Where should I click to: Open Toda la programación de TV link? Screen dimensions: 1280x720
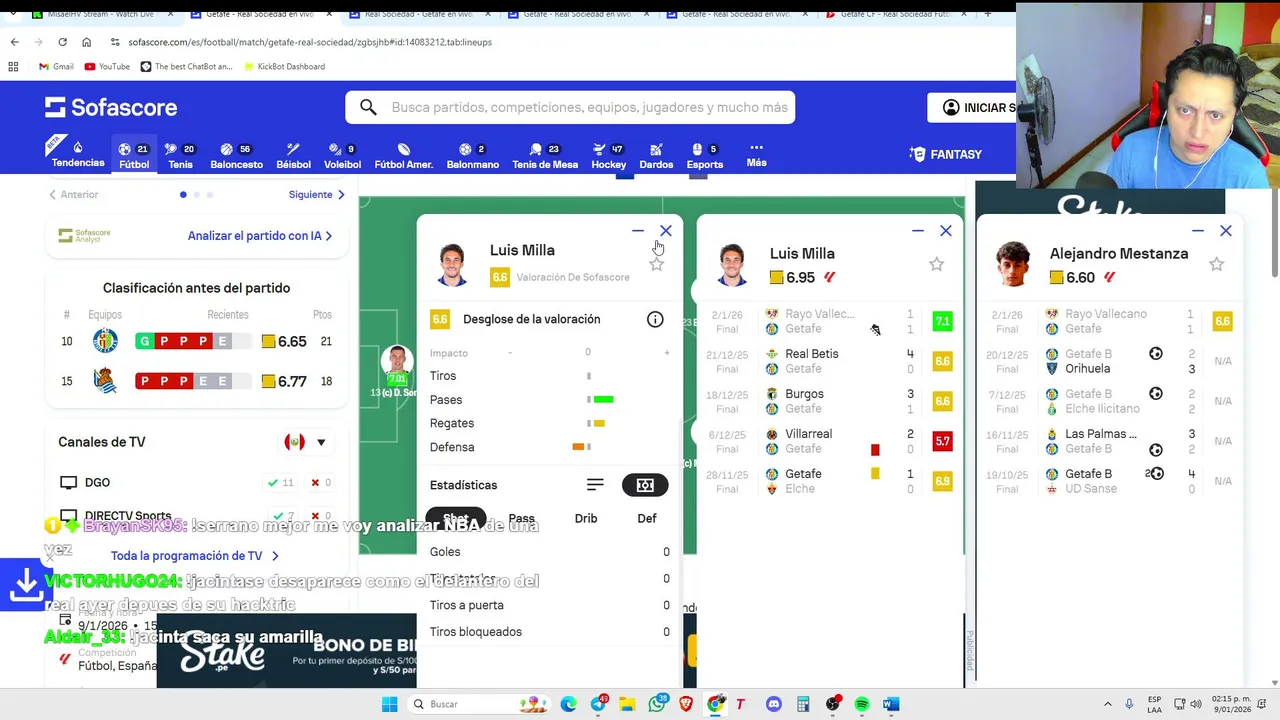click(x=195, y=555)
